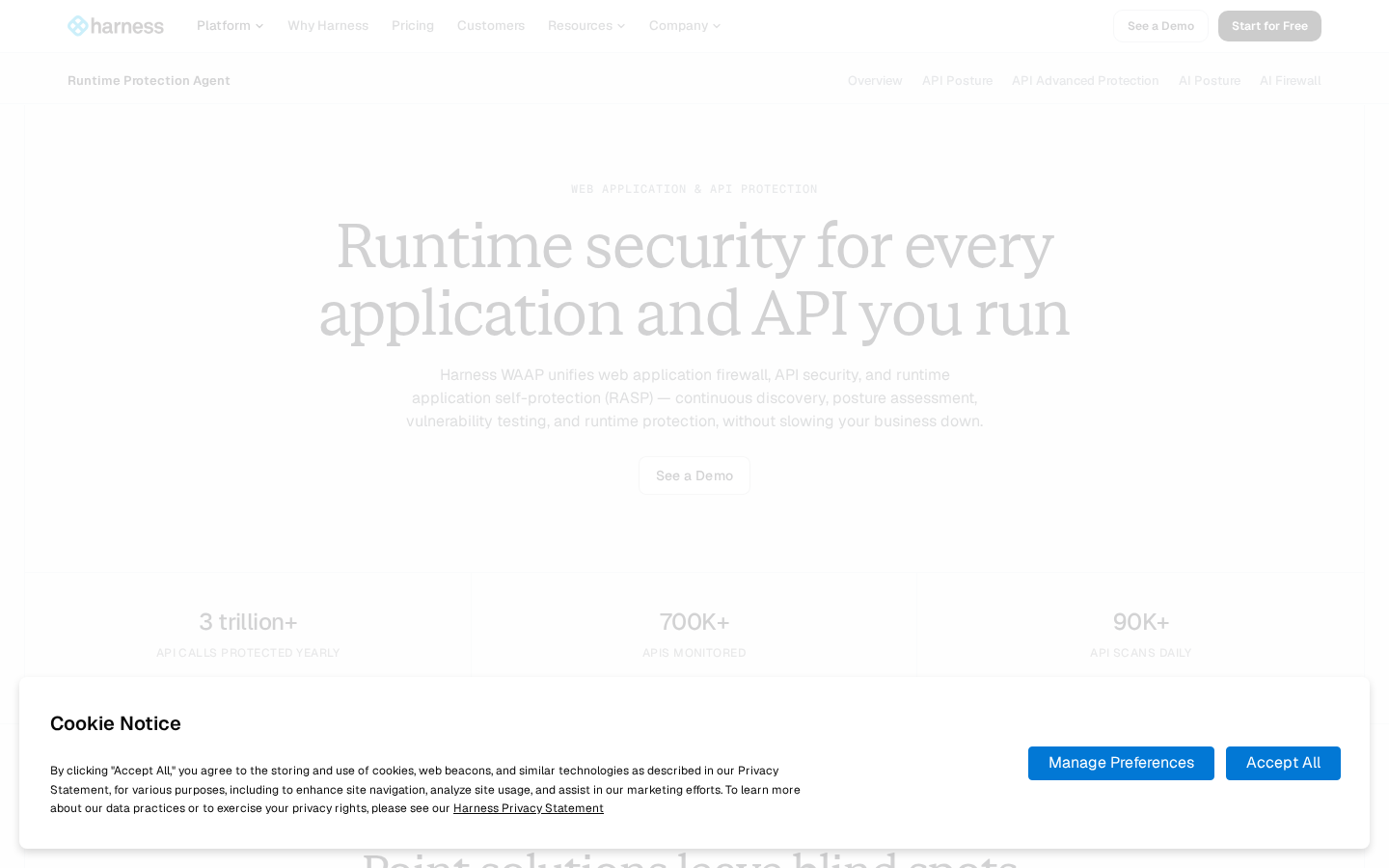Click the 90K+ statistic
Image resolution: width=1389 pixels, height=868 pixels.
click(1141, 622)
